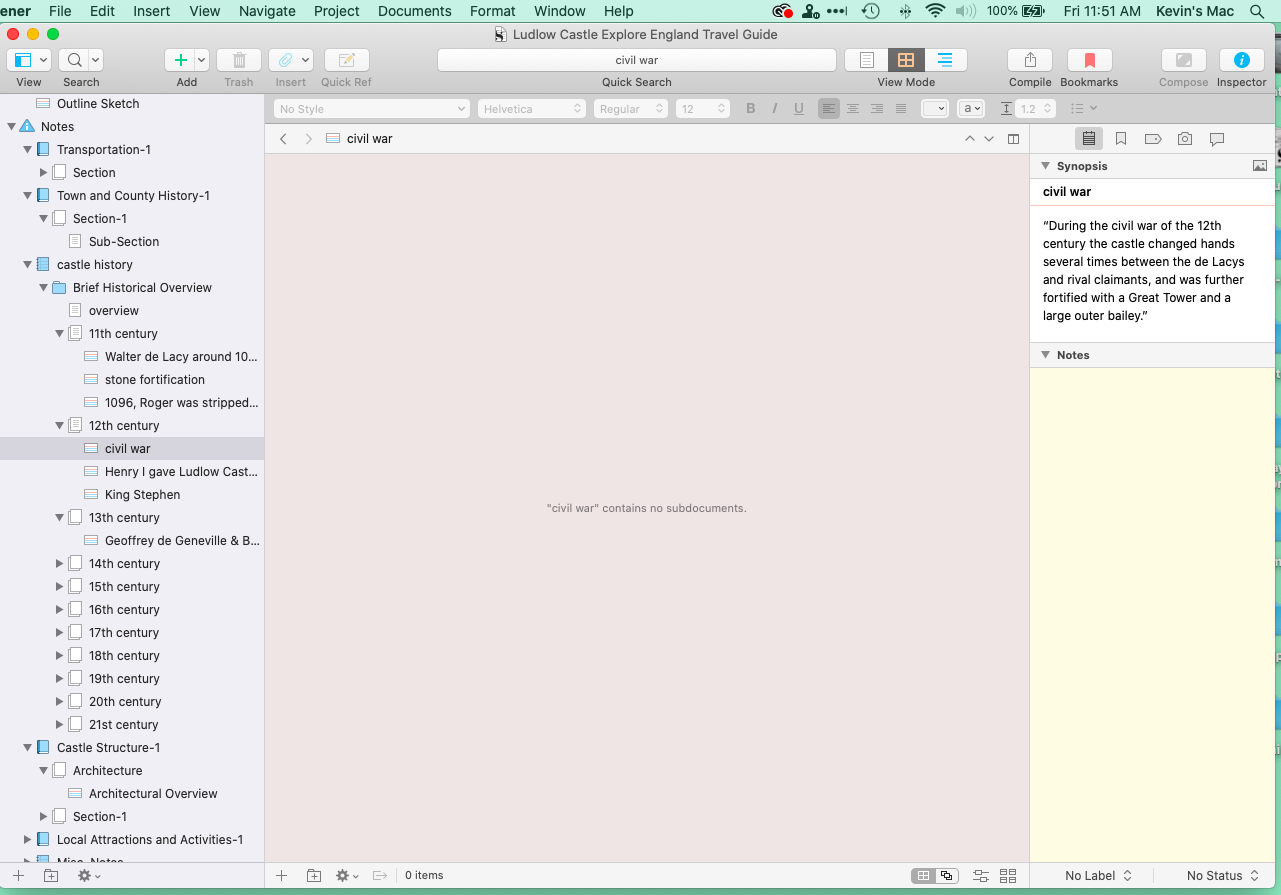Select King Stephen in the binder
This screenshot has width=1281, height=895.
(142, 495)
